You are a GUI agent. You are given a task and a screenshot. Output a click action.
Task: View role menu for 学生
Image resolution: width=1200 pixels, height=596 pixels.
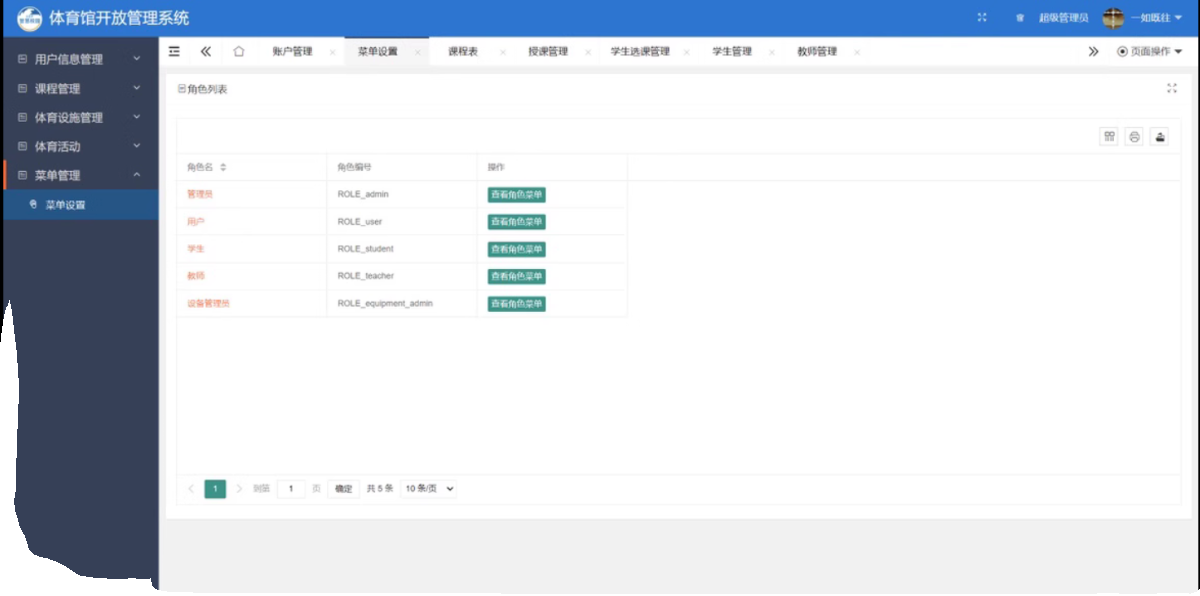point(516,249)
